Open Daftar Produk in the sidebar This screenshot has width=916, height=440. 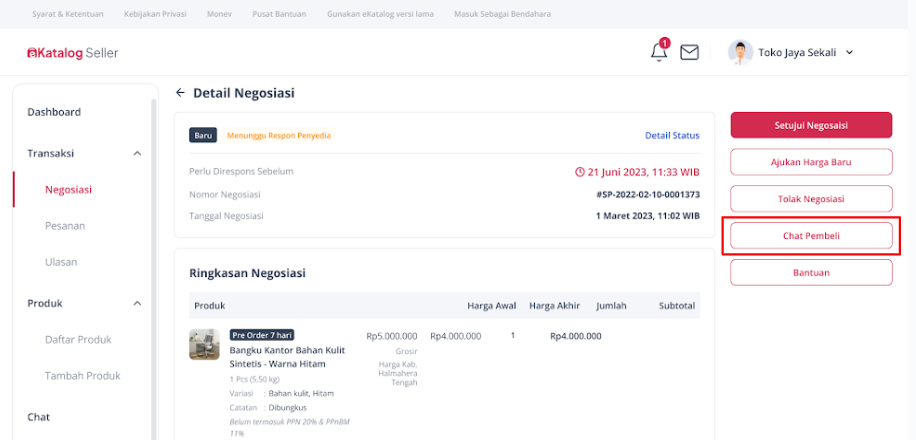coord(78,339)
